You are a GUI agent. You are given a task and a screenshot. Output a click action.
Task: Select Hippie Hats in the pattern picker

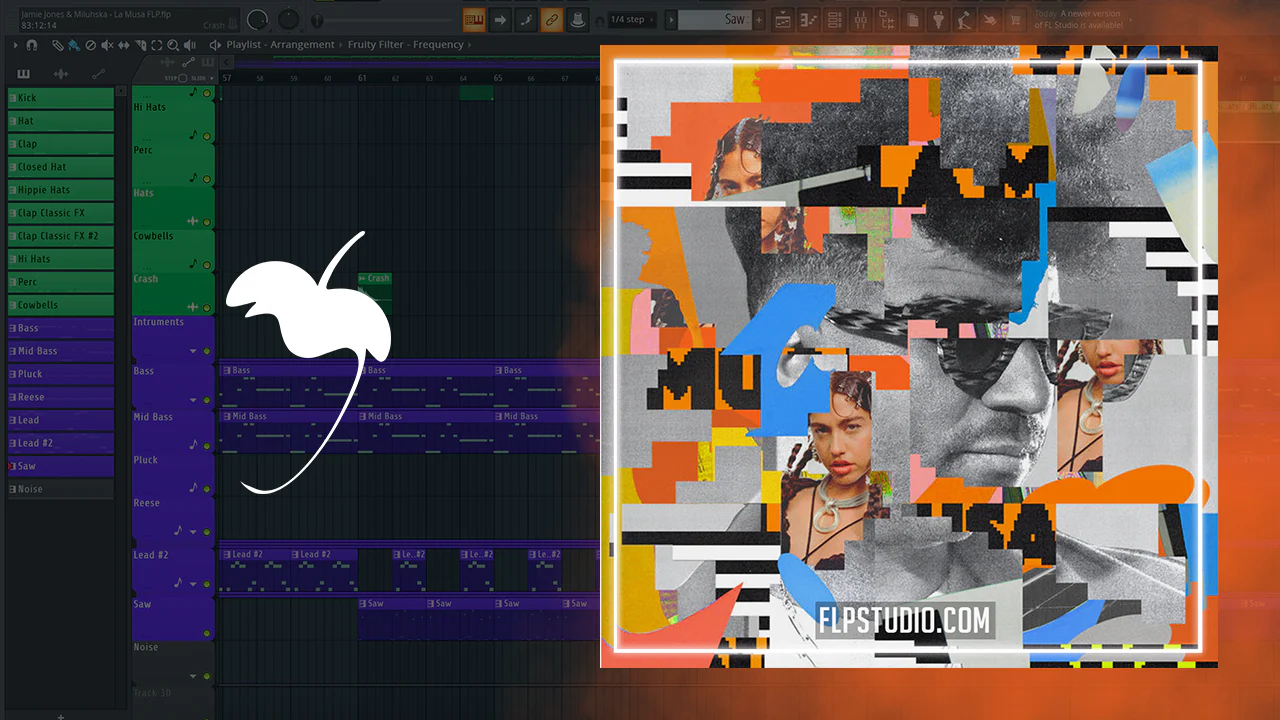point(61,190)
